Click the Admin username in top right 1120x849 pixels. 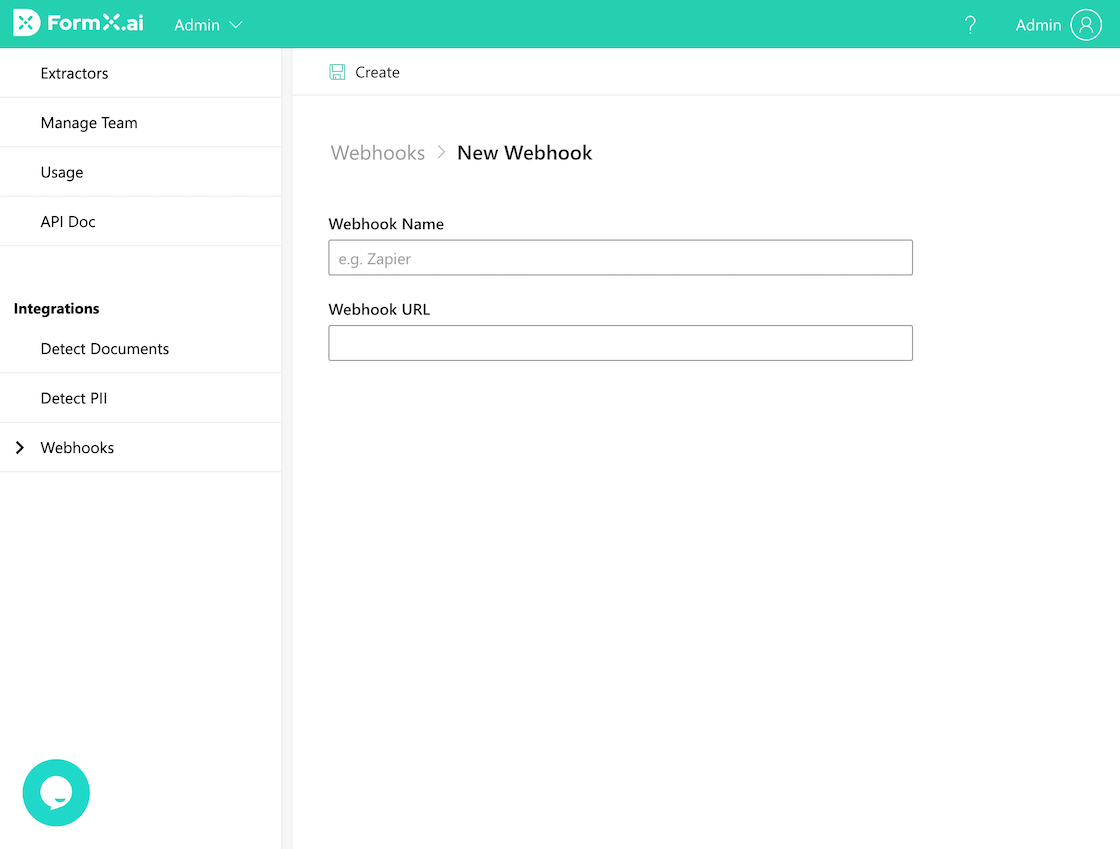(x=1037, y=25)
